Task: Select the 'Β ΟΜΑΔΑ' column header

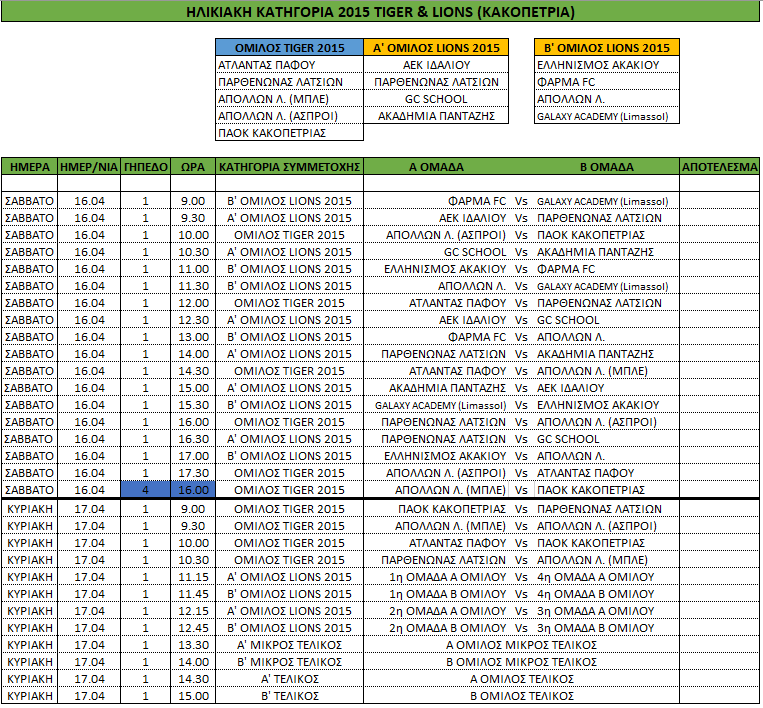Action: (x=607, y=167)
